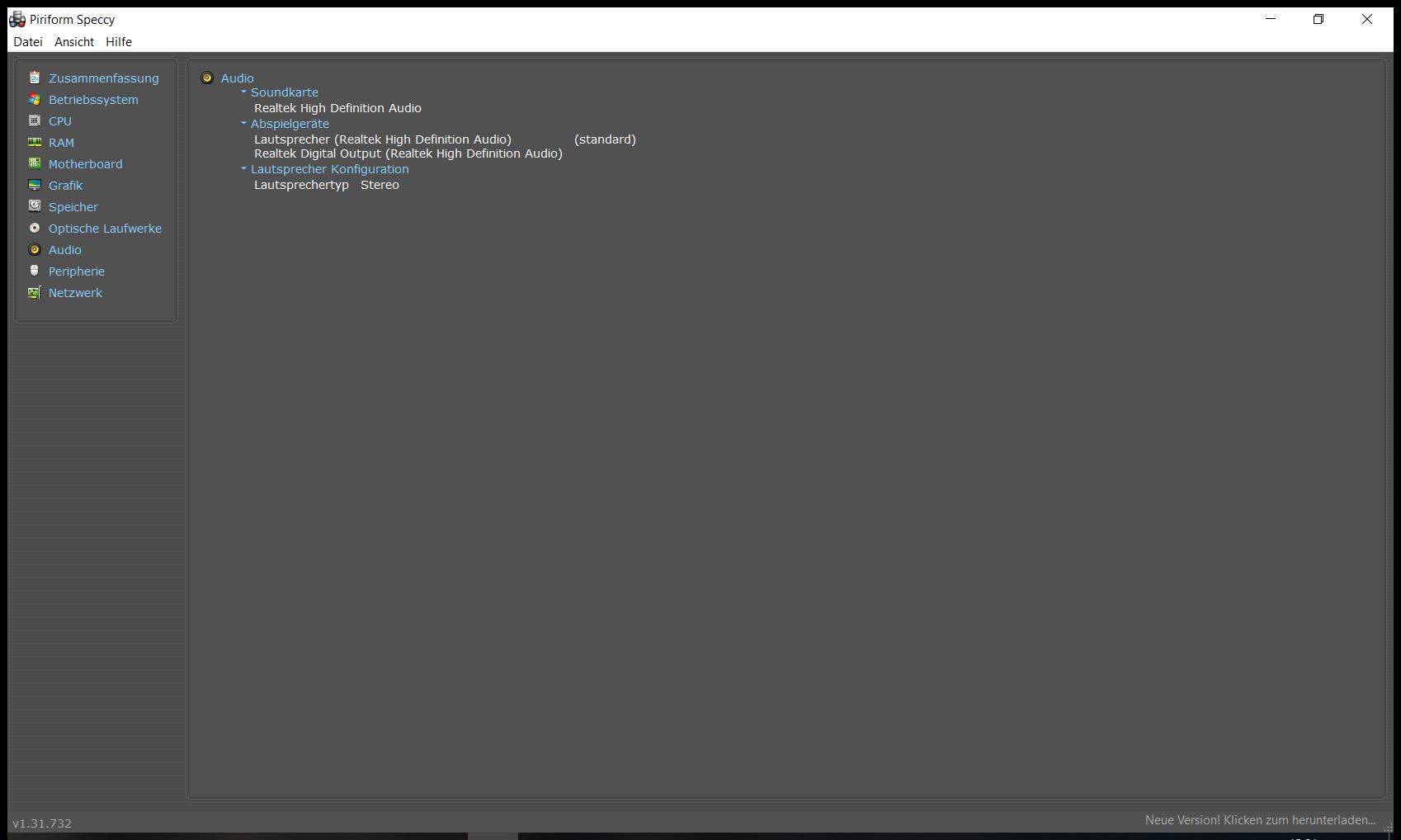
Task: Open the Zusammenfassung section
Action: 104,78
